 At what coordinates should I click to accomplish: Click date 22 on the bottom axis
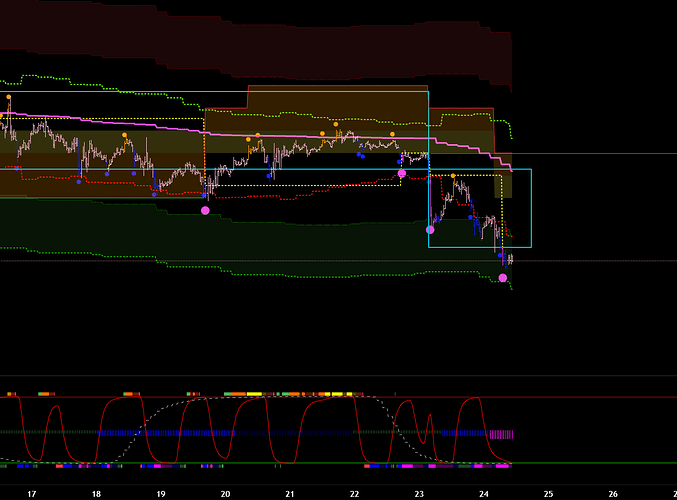355,493
